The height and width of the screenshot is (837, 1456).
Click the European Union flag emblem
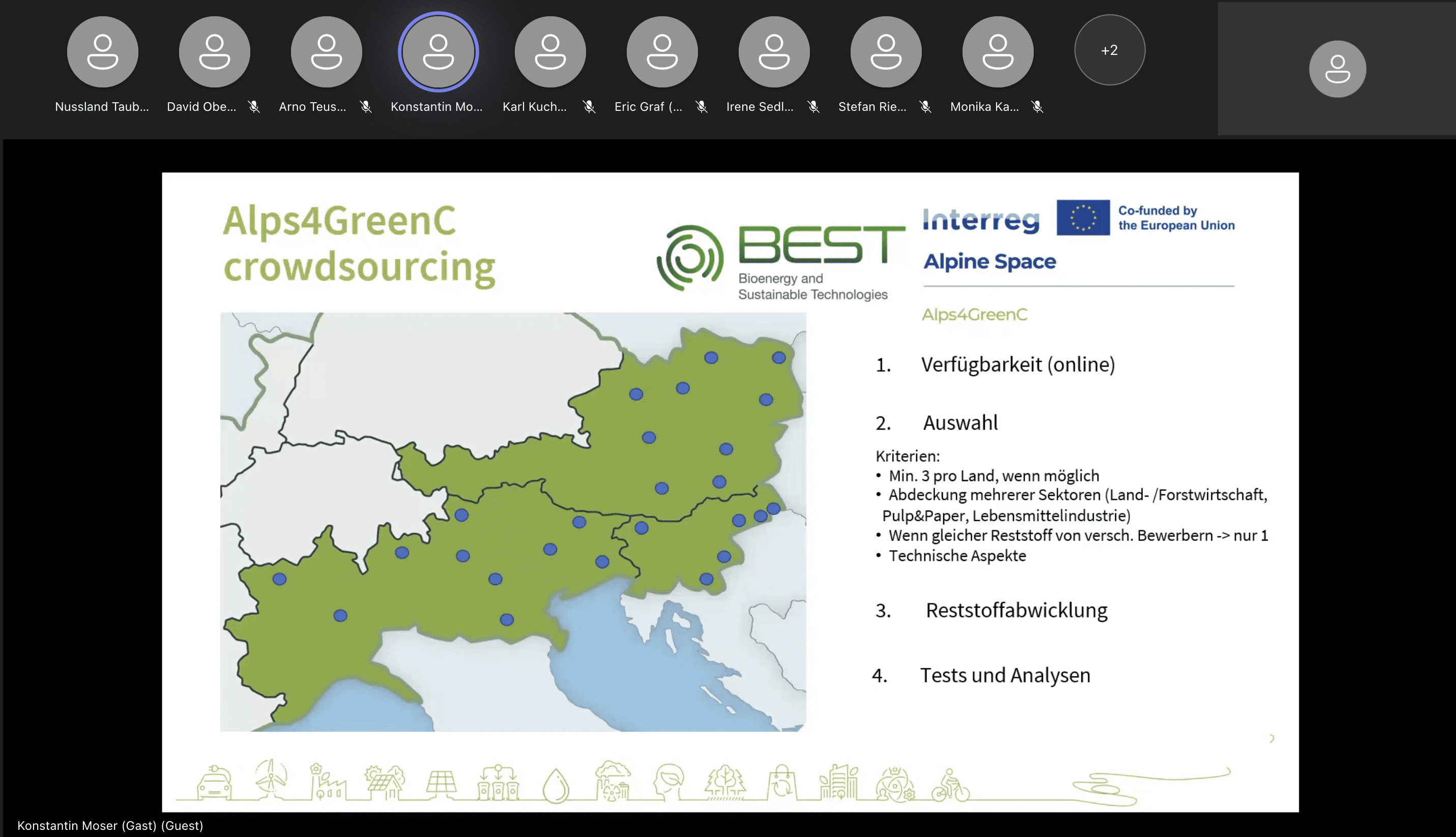(x=1083, y=218)
